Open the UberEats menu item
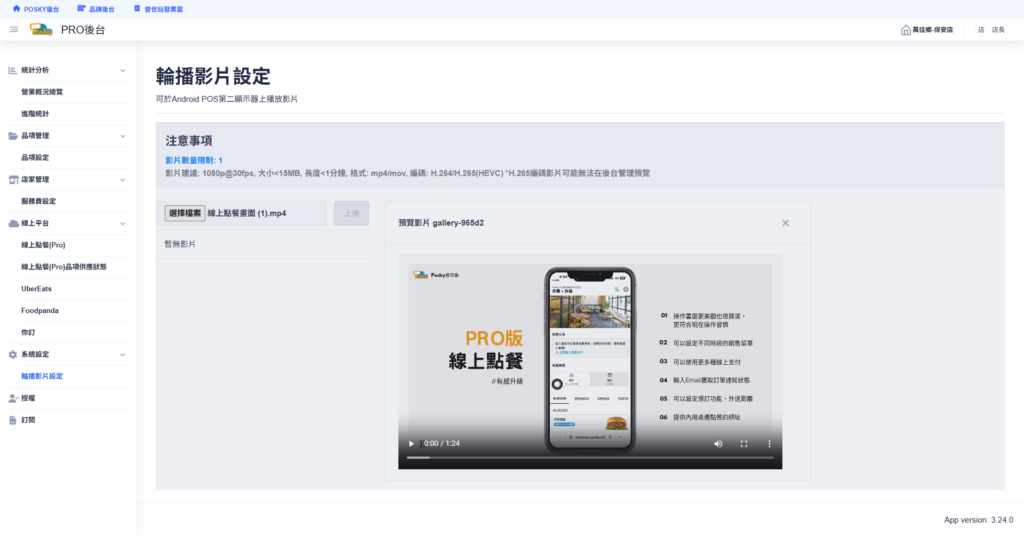Image resolution: width=1024 pixels, height=536 pixels. [36, 288]
